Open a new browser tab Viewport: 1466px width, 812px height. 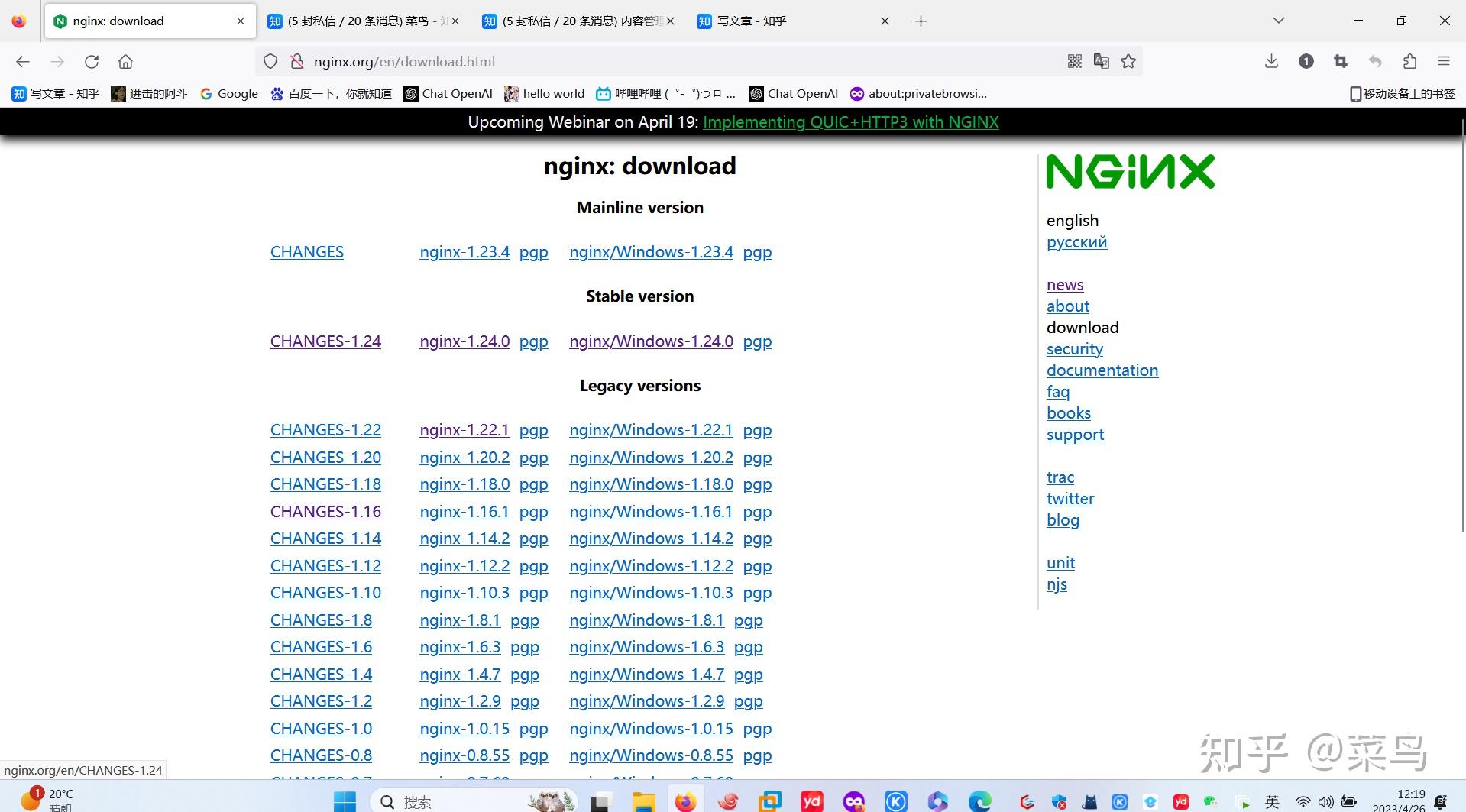pyautogui.click(x=921, y=21)
